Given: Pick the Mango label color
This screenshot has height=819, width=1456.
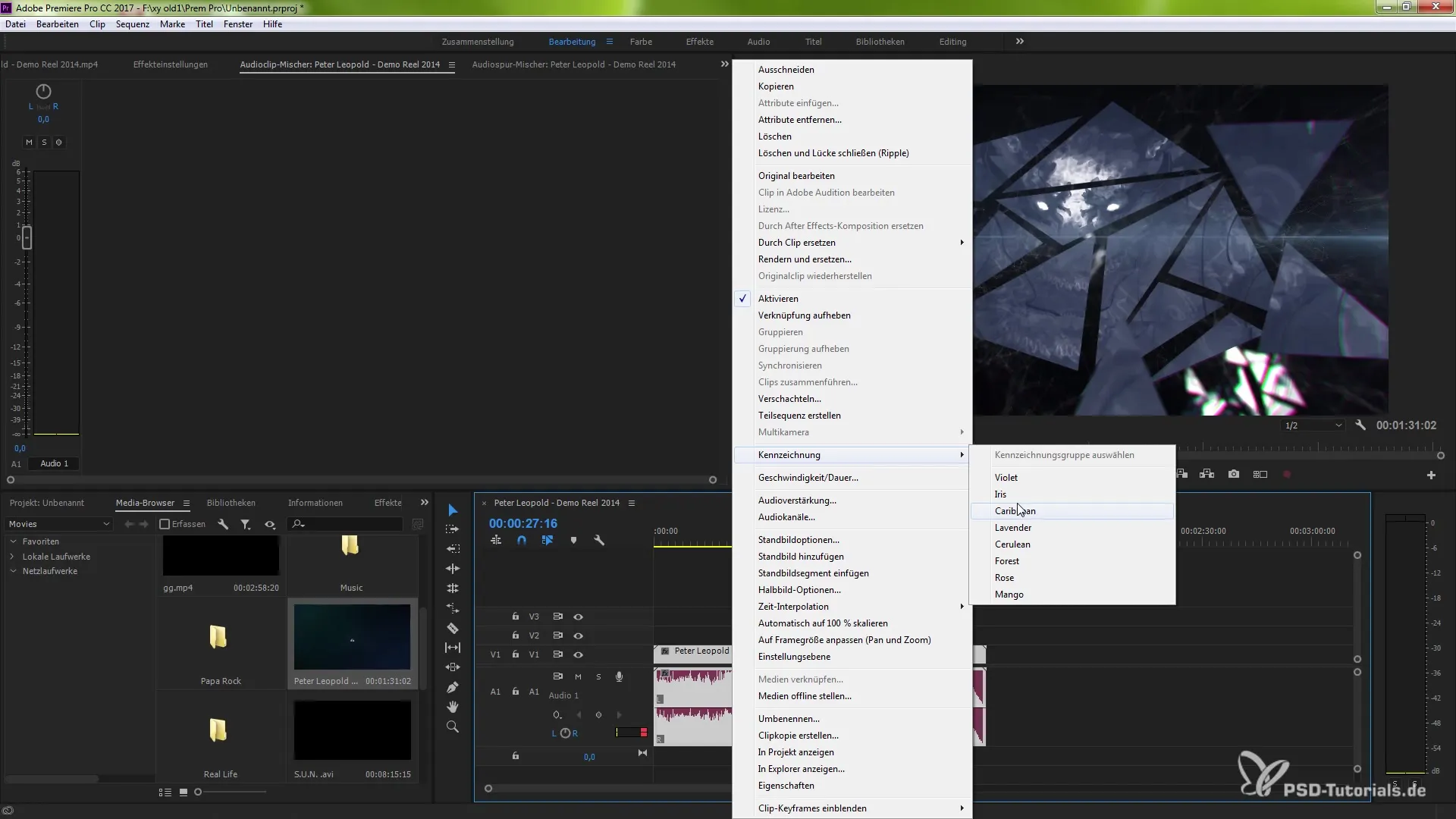Looking at the screenshot, I should point(1072,595).
